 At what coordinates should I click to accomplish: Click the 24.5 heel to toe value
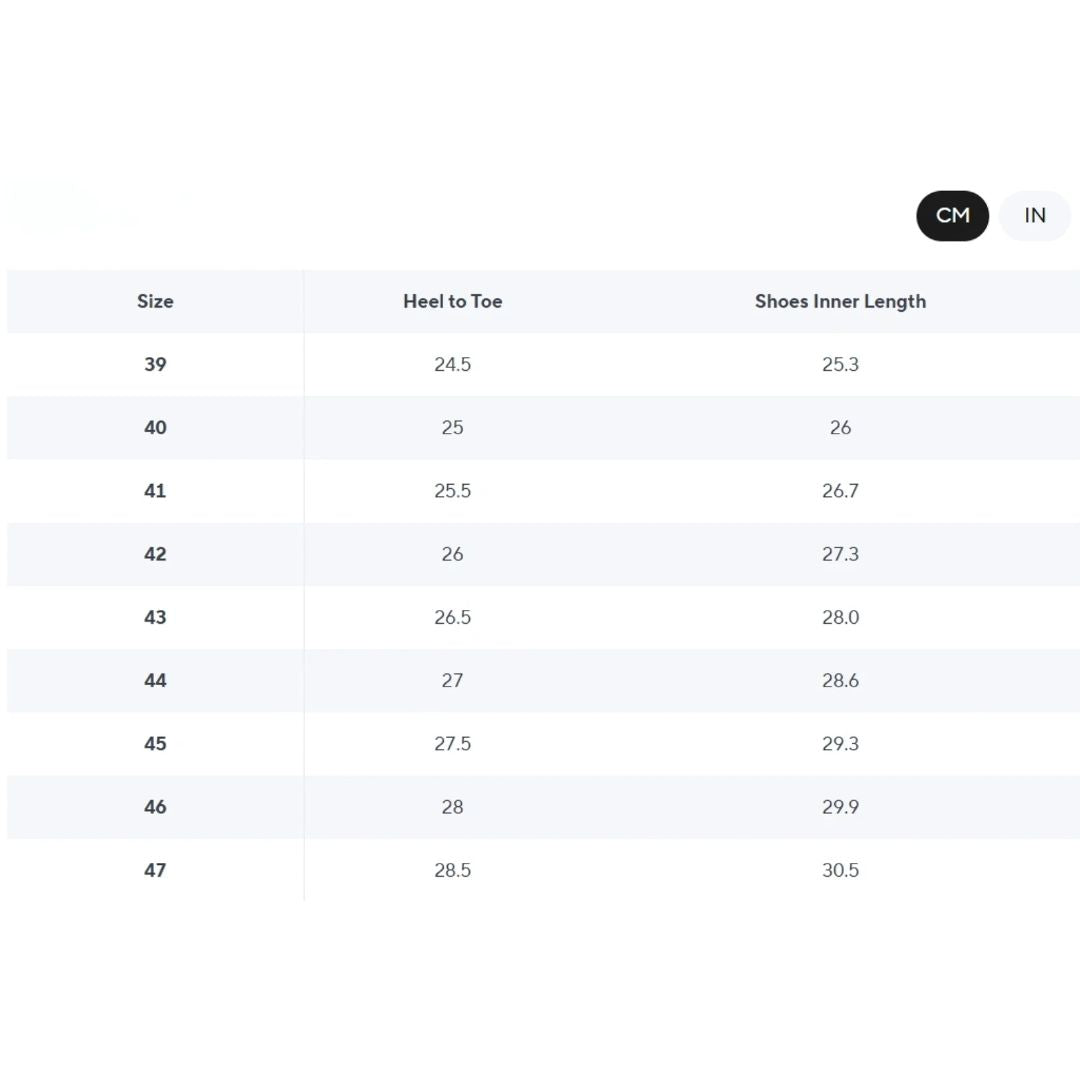tap(452, 364)
